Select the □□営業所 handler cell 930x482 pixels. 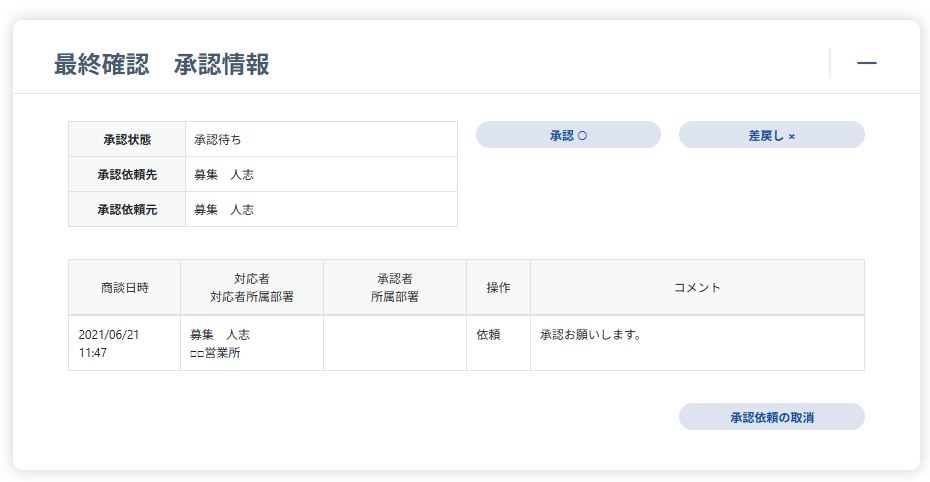click(x=252, y=343)
